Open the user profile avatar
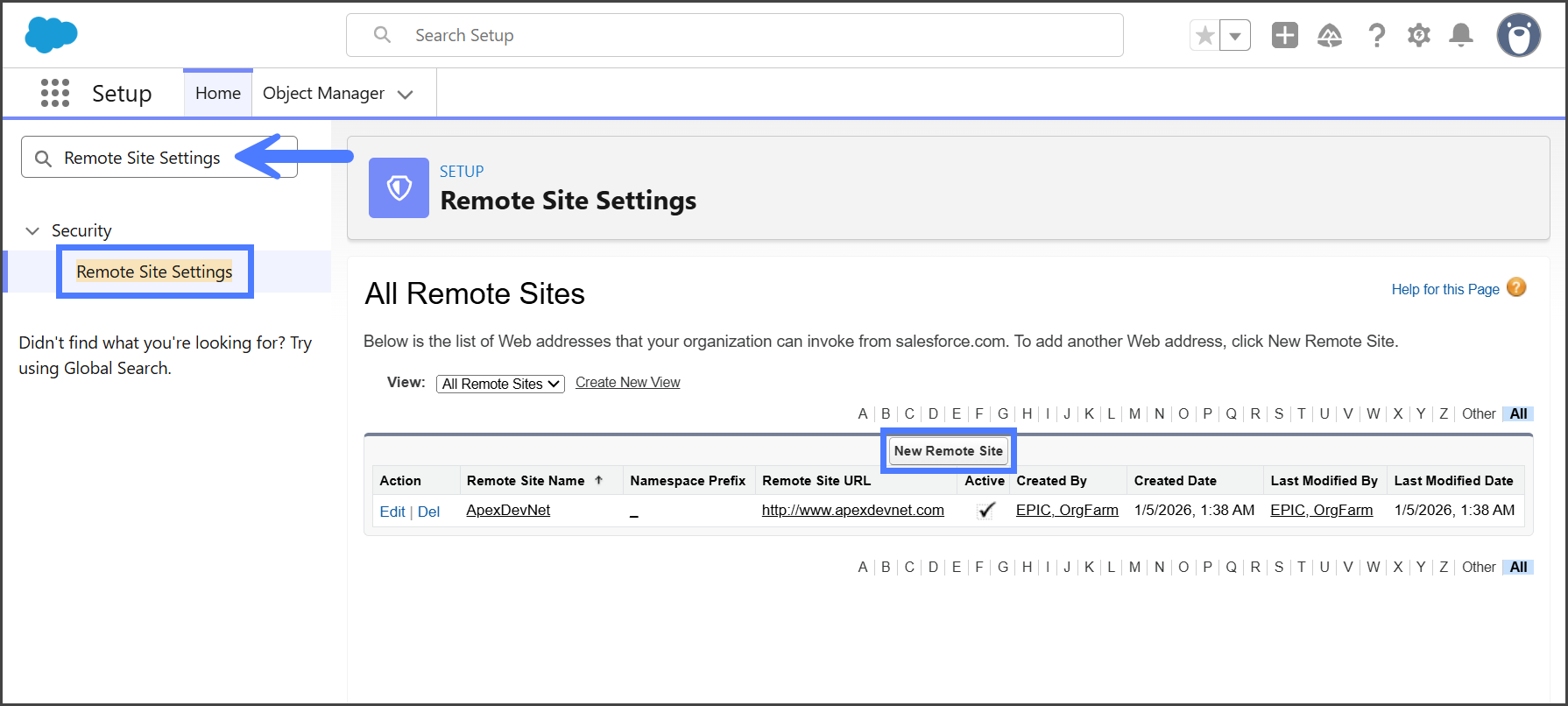Screen dimensions: 1568x706 (x=1518, y=36)
